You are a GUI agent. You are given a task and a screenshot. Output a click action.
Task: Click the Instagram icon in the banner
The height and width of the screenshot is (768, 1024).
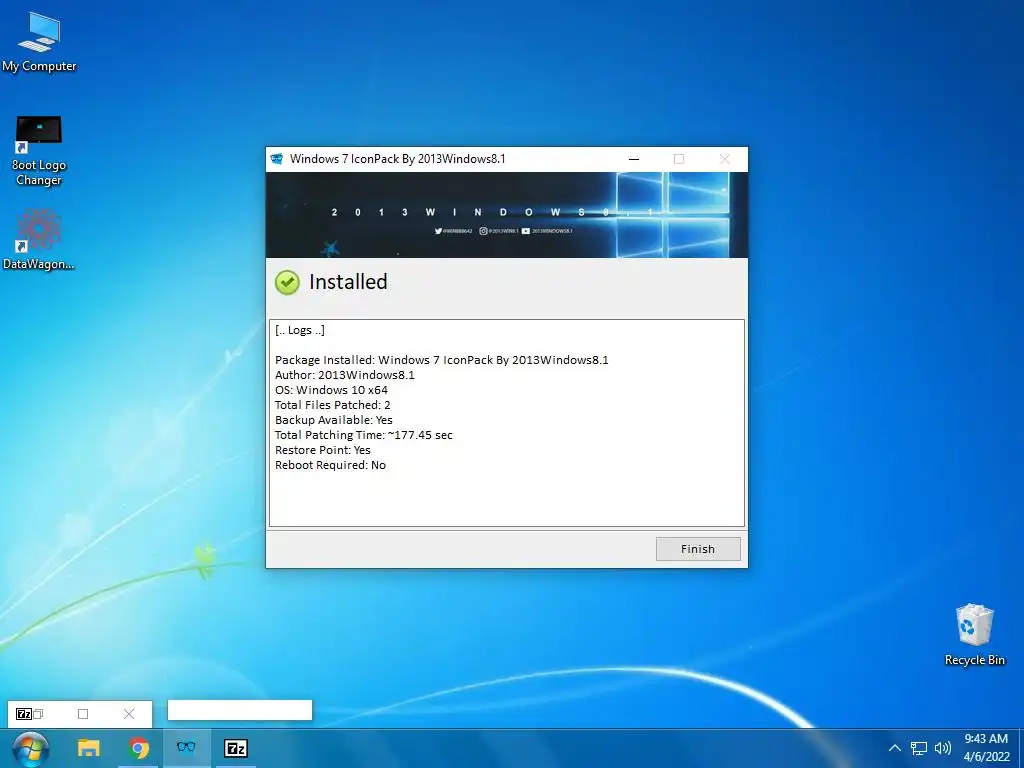point(483,231)
